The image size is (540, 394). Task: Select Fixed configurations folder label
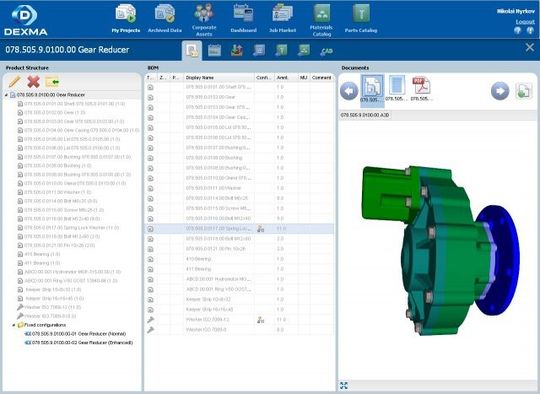[45, 325]
